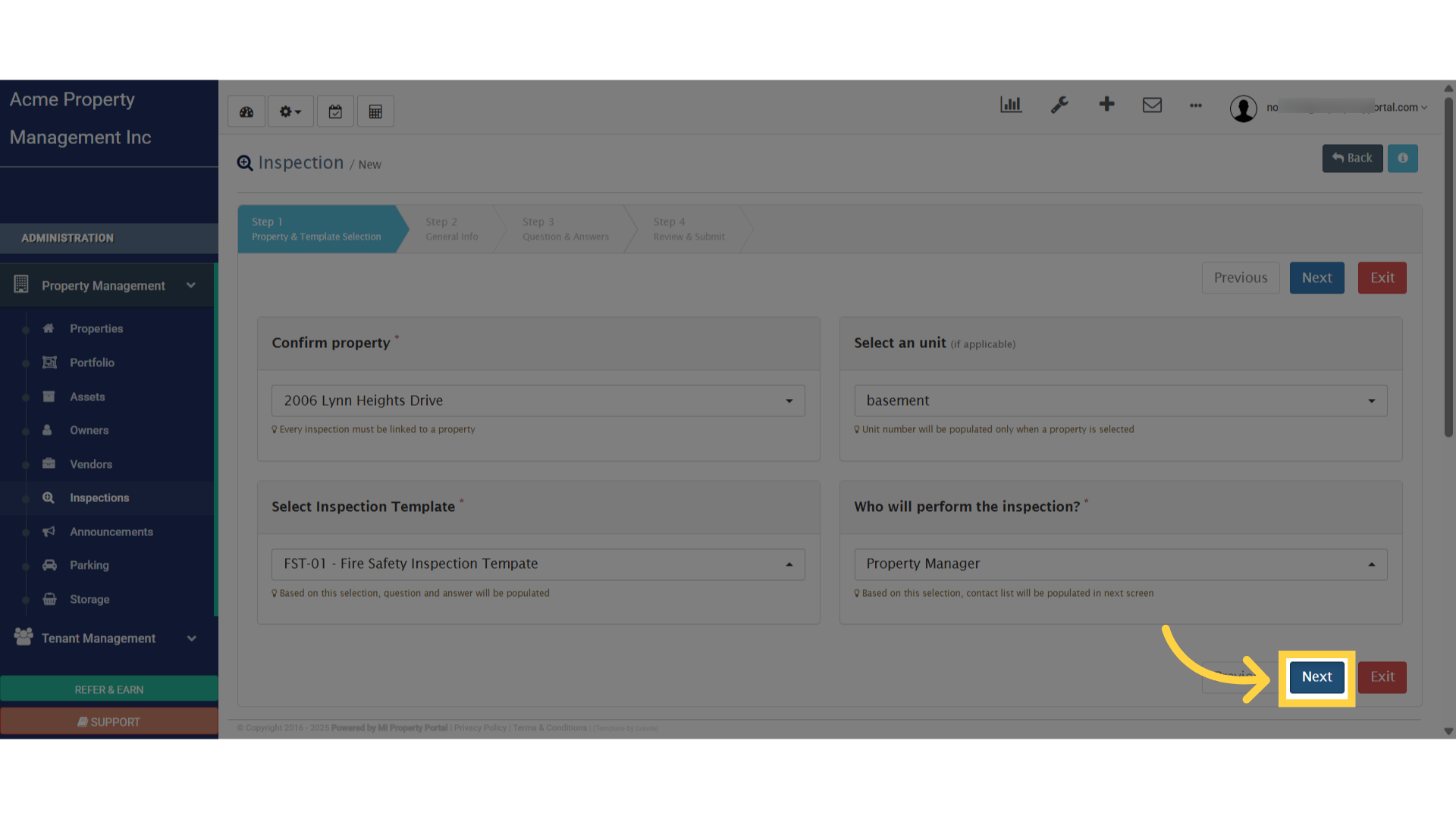Open Inspections in the sidebar
The image size is (1456, 819).
tap(99, 498)
